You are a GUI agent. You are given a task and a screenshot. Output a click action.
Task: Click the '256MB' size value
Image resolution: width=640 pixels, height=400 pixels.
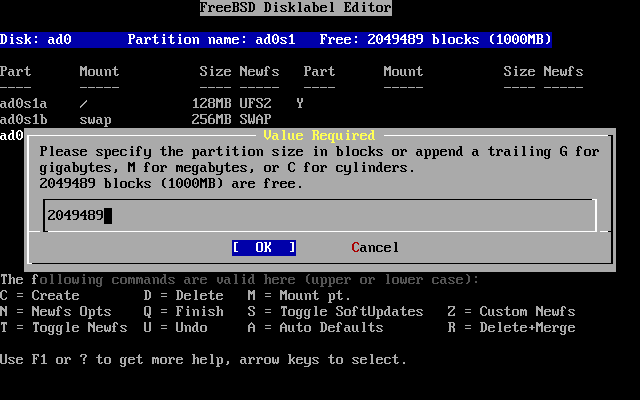(x=211, y=120)
